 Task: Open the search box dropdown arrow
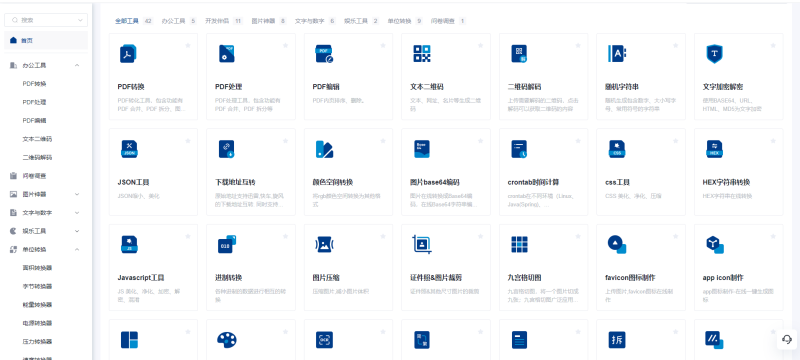click(x=80, y=20)
